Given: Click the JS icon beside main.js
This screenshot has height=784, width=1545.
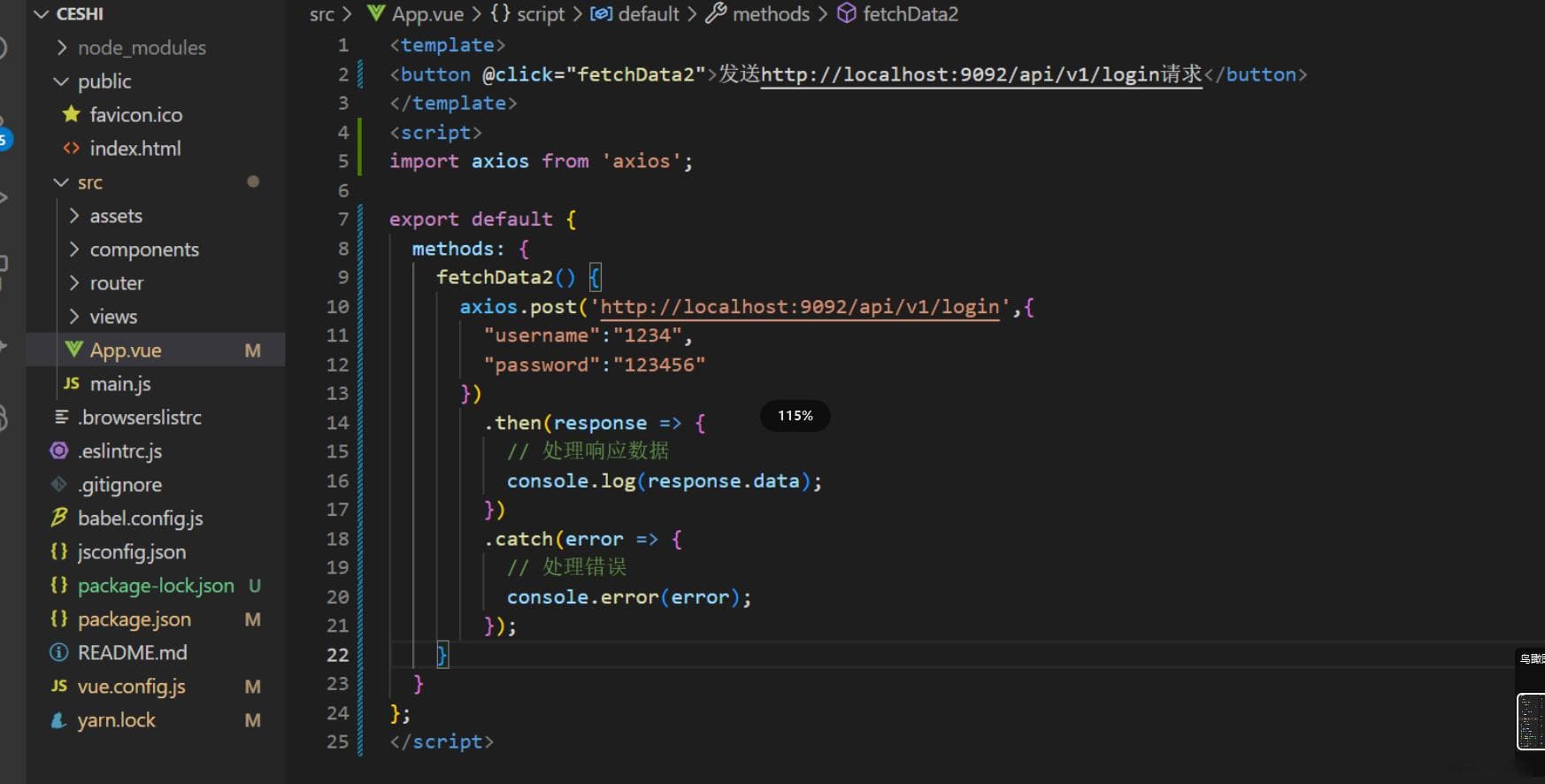Looking at the screenshot, I should coord(72,383).
